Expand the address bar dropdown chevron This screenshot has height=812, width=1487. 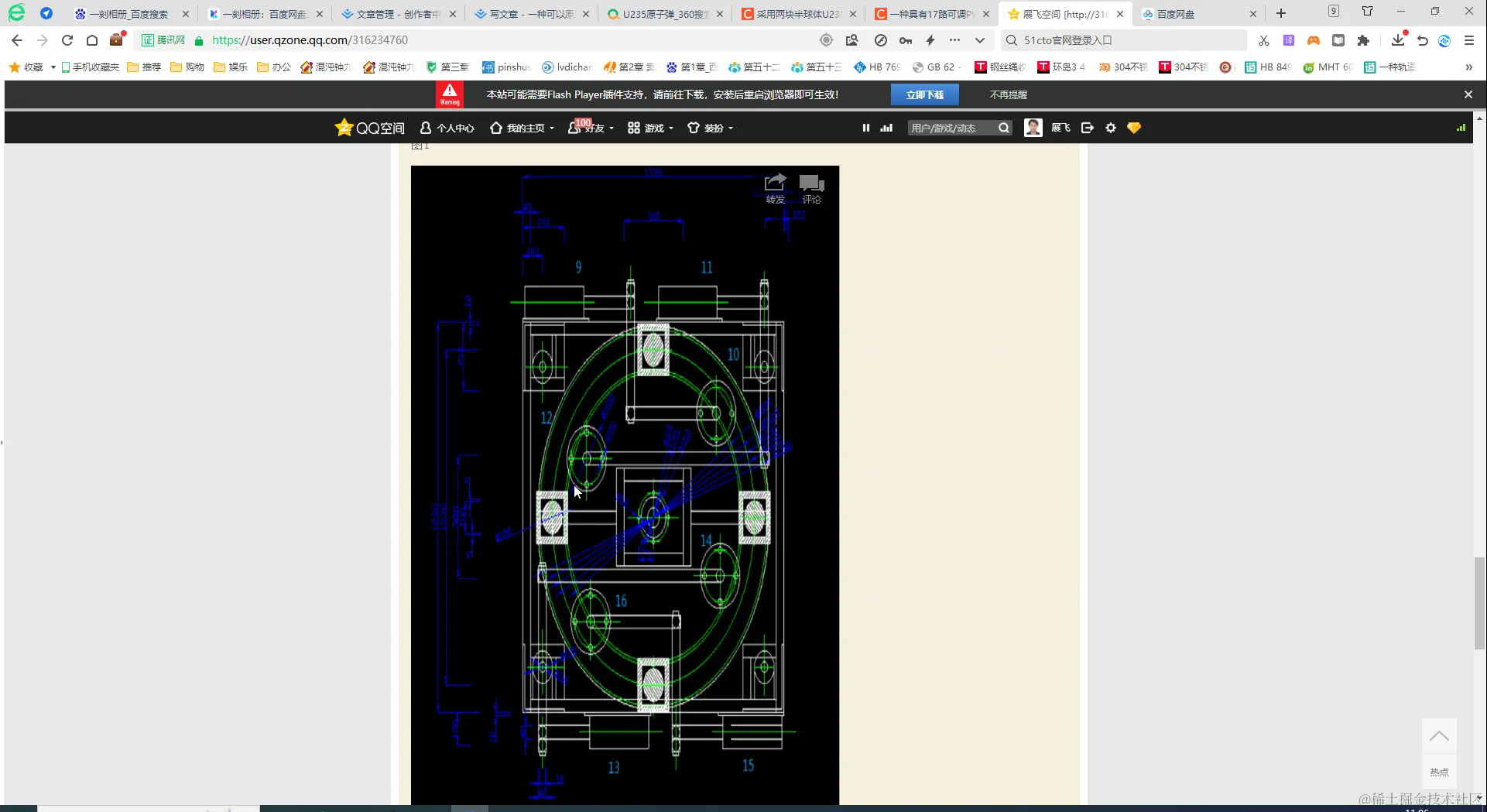pyautogui.click(x=980, y=40)
